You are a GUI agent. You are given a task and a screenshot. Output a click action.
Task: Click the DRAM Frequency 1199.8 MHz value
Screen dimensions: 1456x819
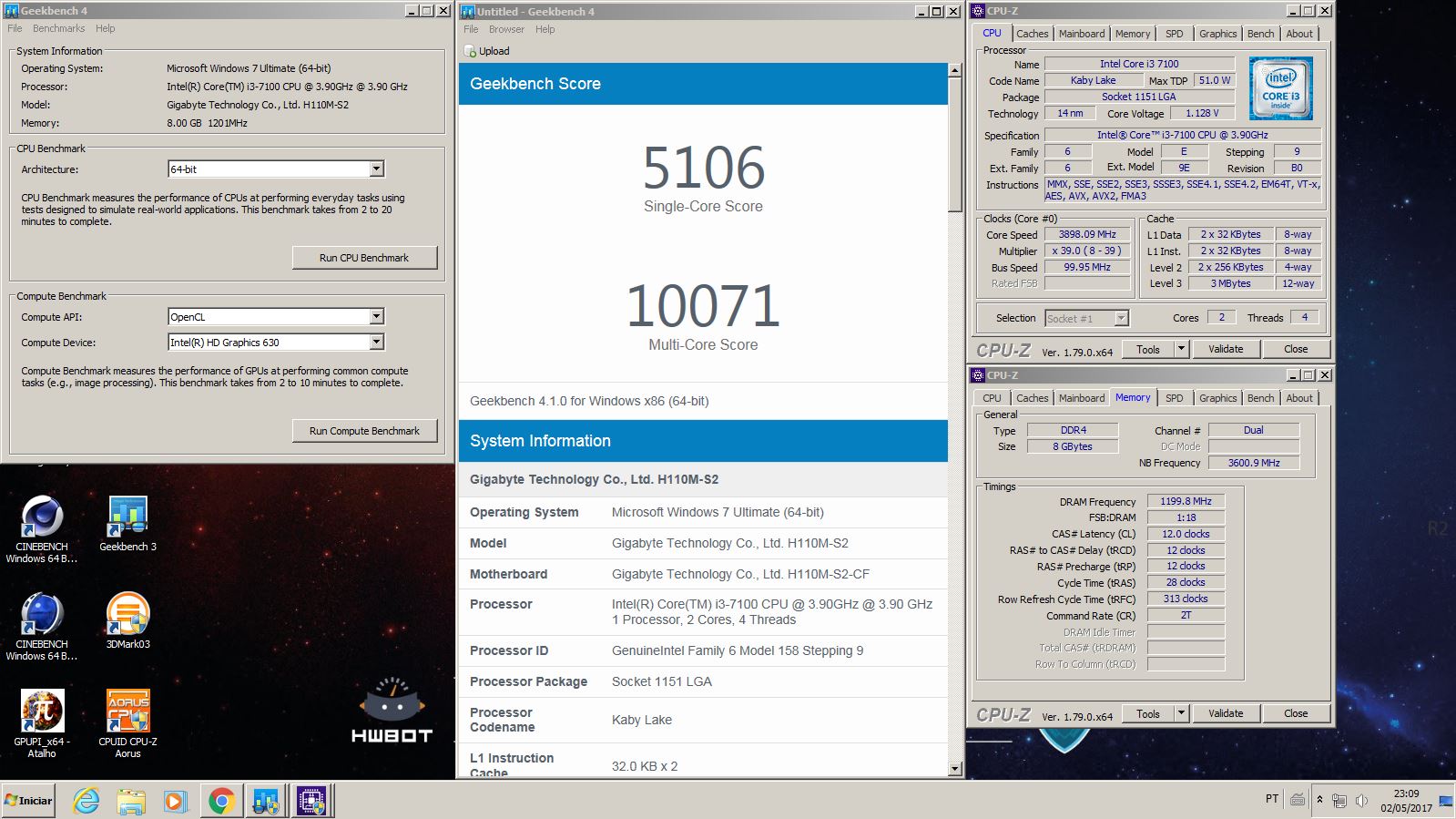coord(1186,501)
